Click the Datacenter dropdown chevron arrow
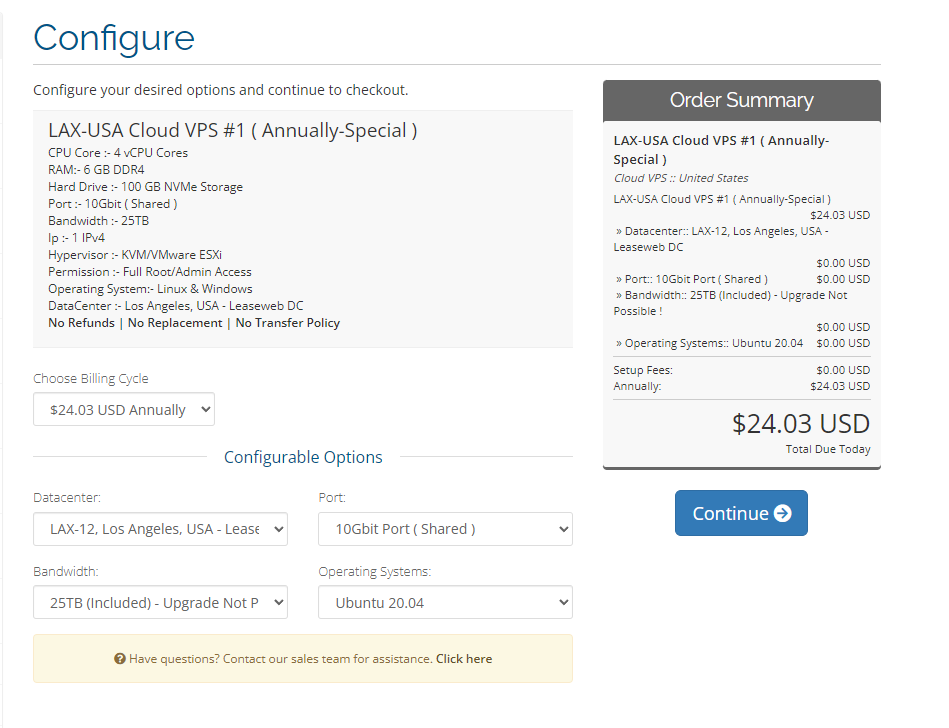The height and width of the screenshot is (728, 949). click(x=278, y=529)
